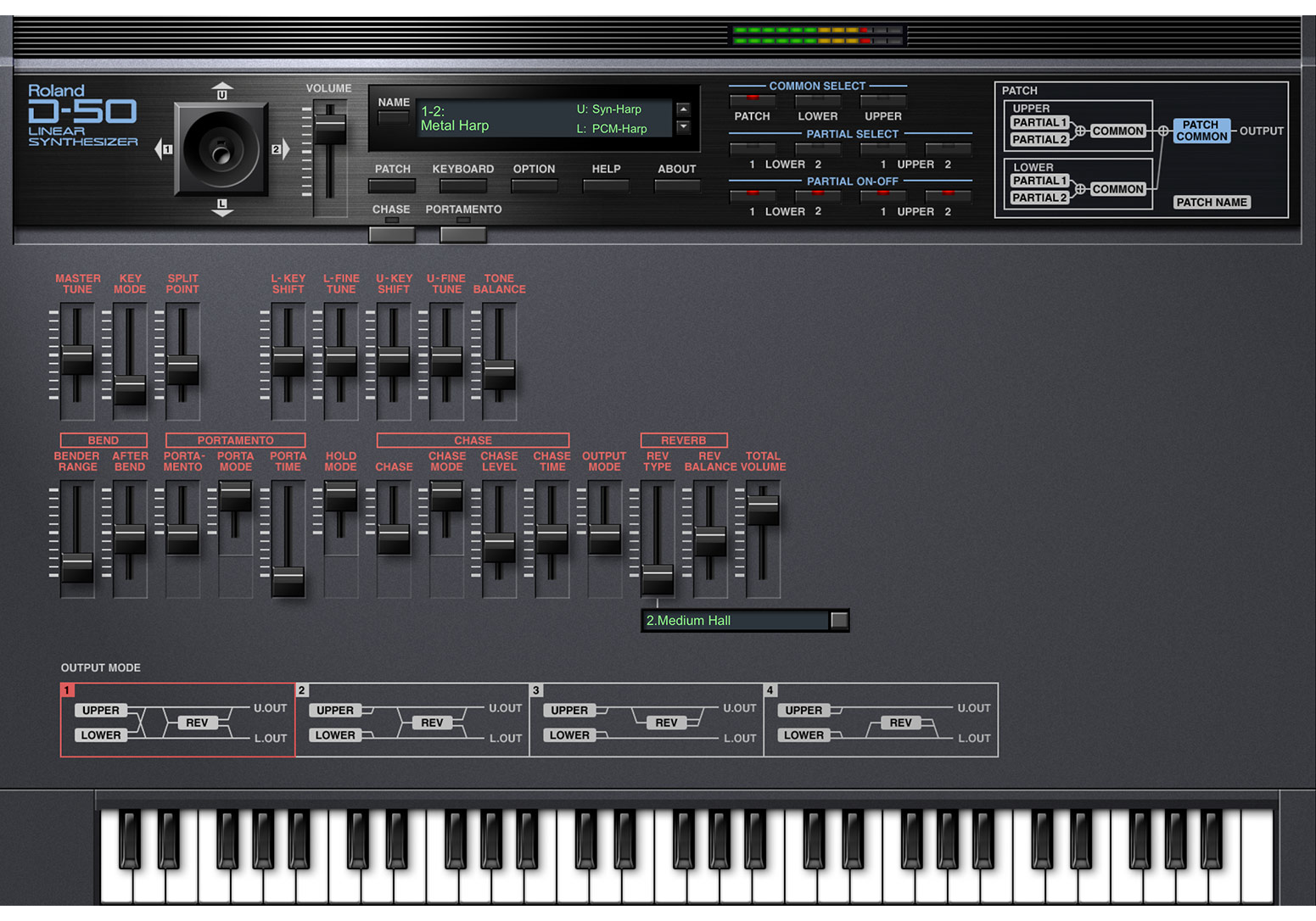Click the SPLIT POINT slider handle

pos(182,370)
